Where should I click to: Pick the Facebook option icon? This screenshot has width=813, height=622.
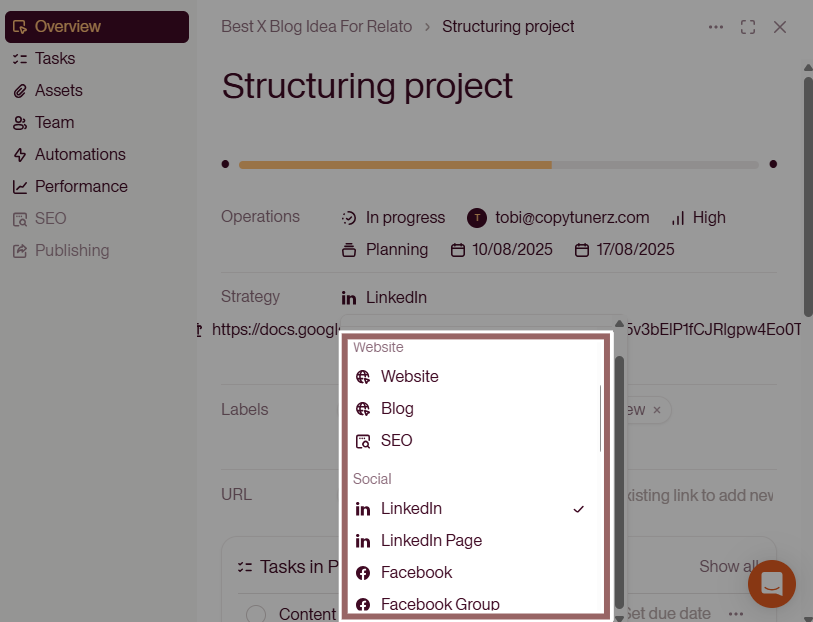363,573
